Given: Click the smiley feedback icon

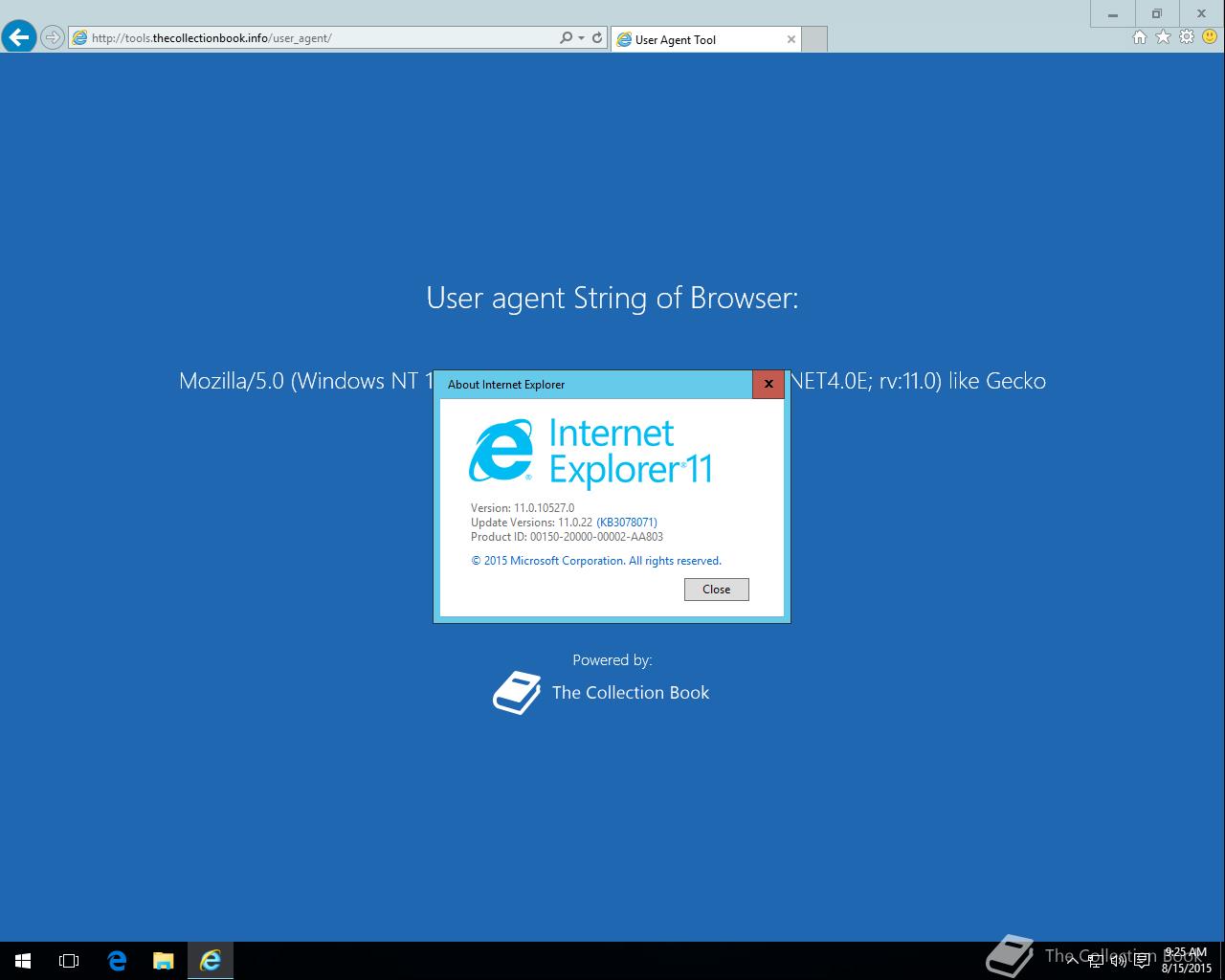Looking at the screenshot, I should click(x=1210, y=37).
